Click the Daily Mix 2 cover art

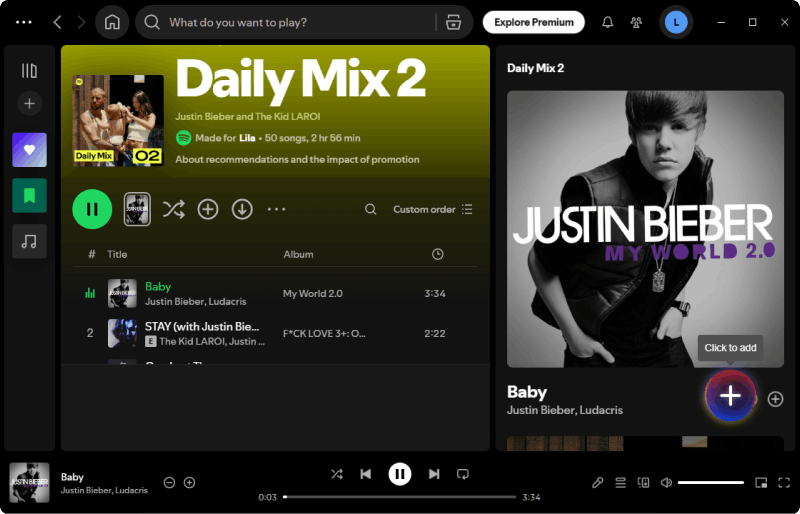(x=118, y=120)
